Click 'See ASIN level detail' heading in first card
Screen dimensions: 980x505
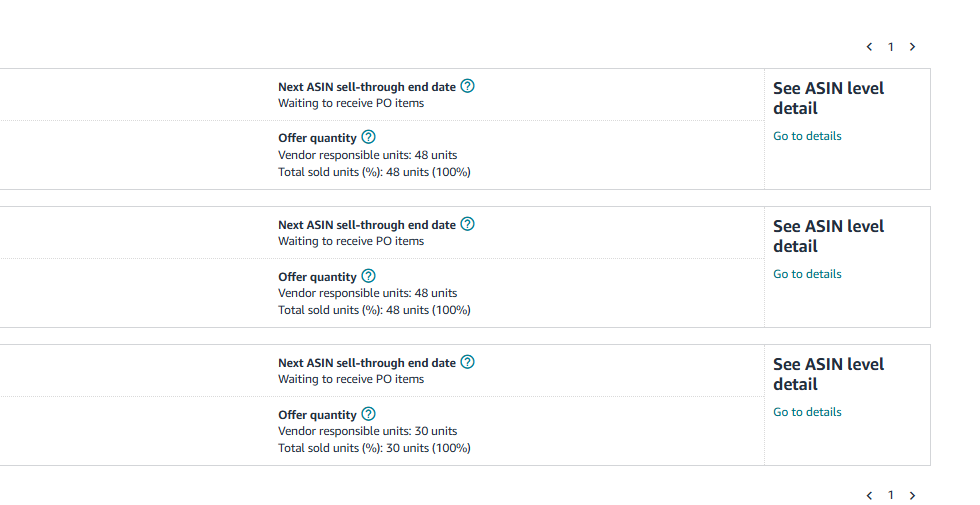point(828,98)
